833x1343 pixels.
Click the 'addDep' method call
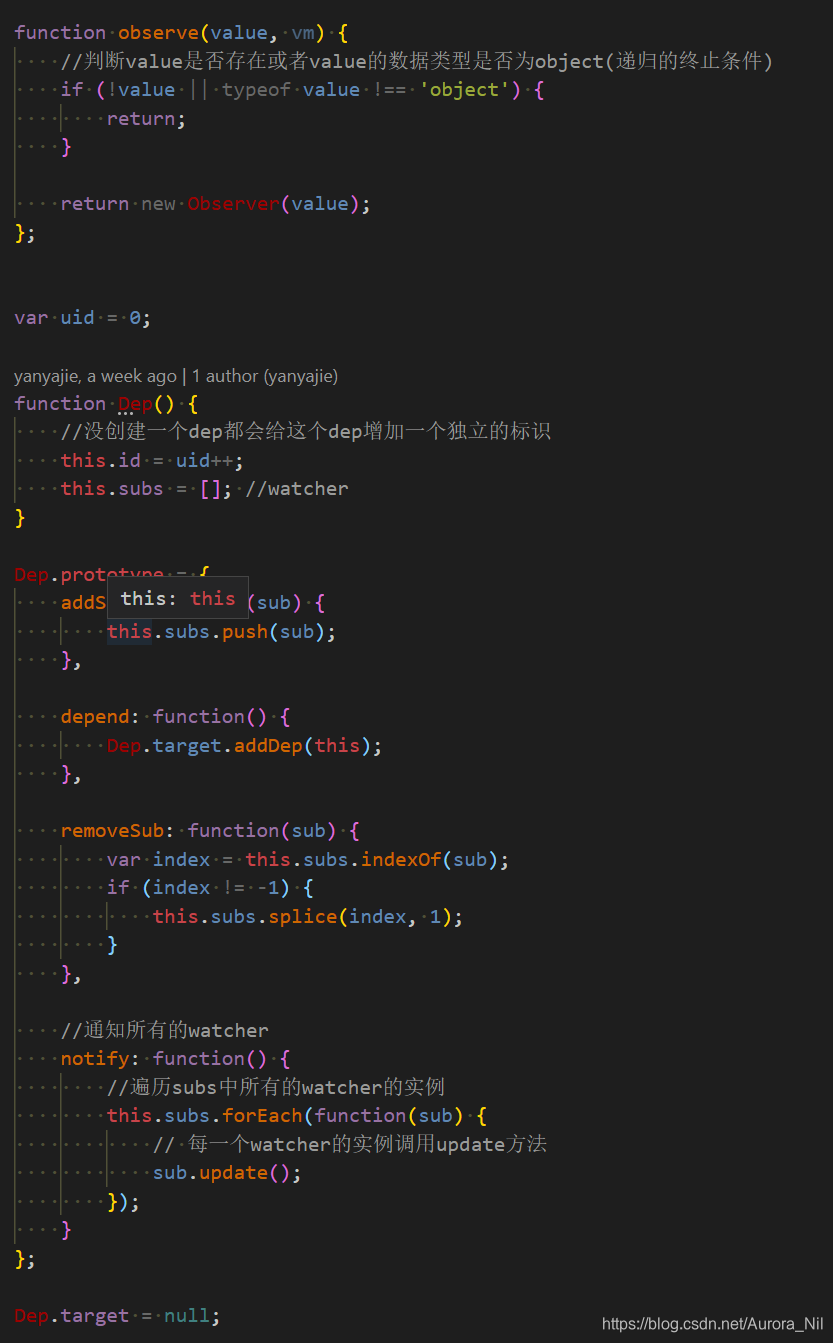tap(268, 745)
